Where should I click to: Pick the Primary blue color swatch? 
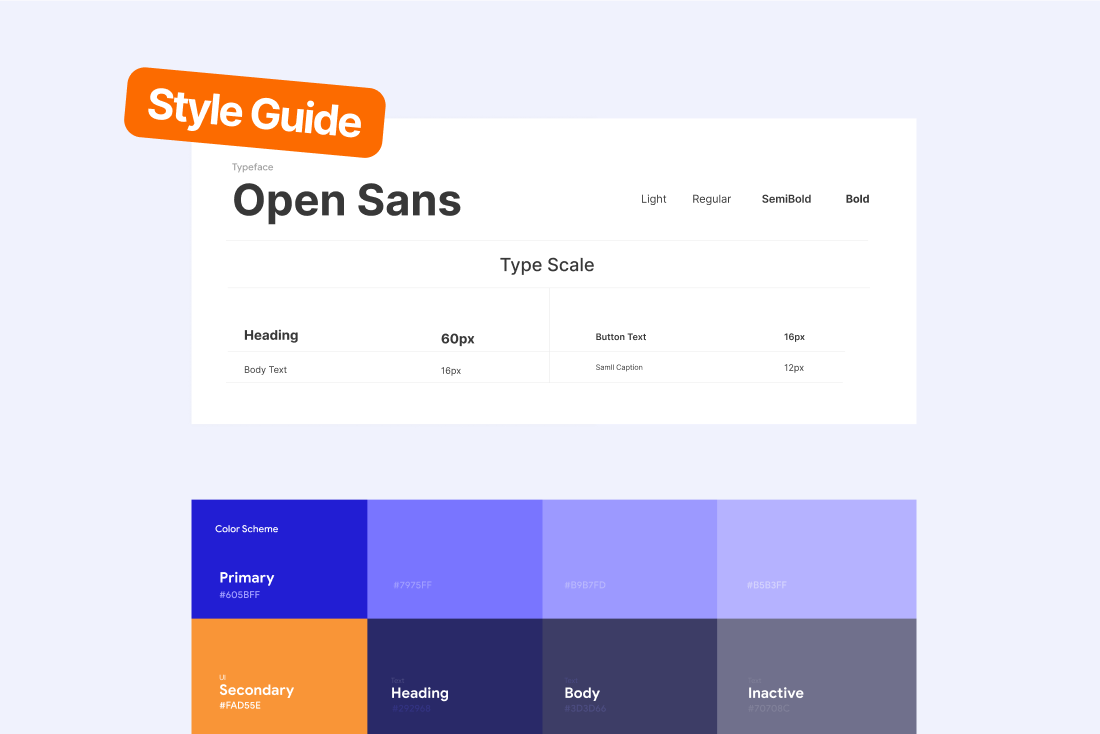pos(279,559)
